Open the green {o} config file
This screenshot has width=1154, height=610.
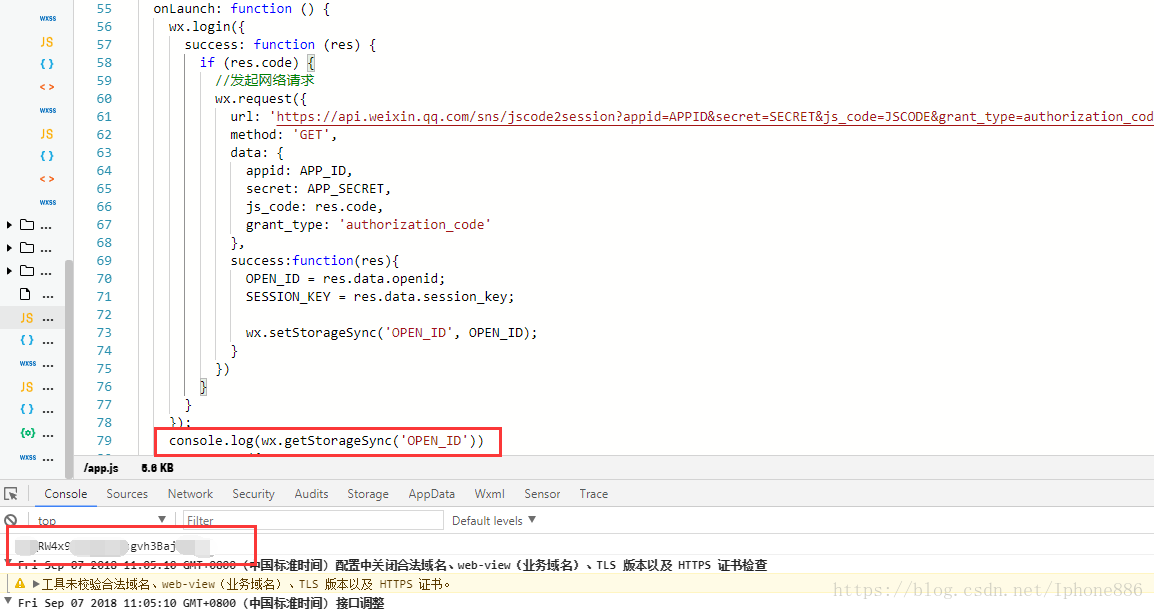point(27,433)
